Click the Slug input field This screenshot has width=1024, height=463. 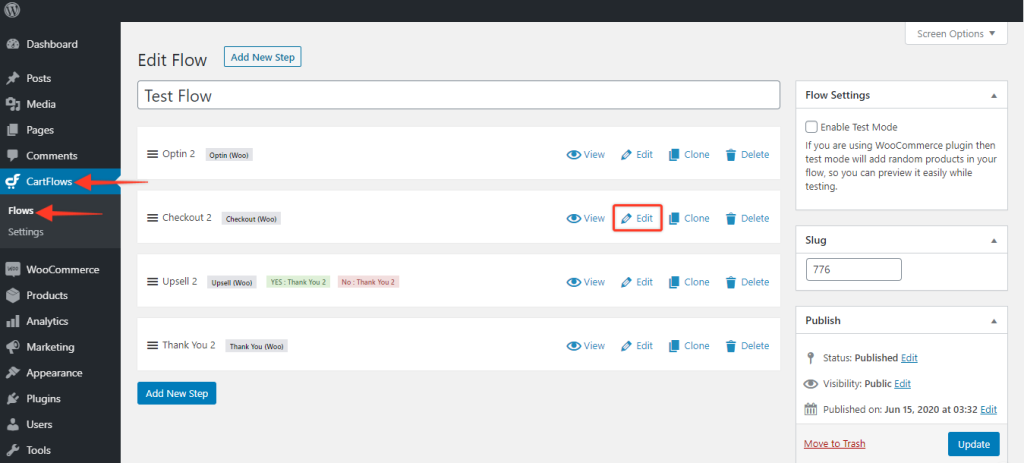853,269
